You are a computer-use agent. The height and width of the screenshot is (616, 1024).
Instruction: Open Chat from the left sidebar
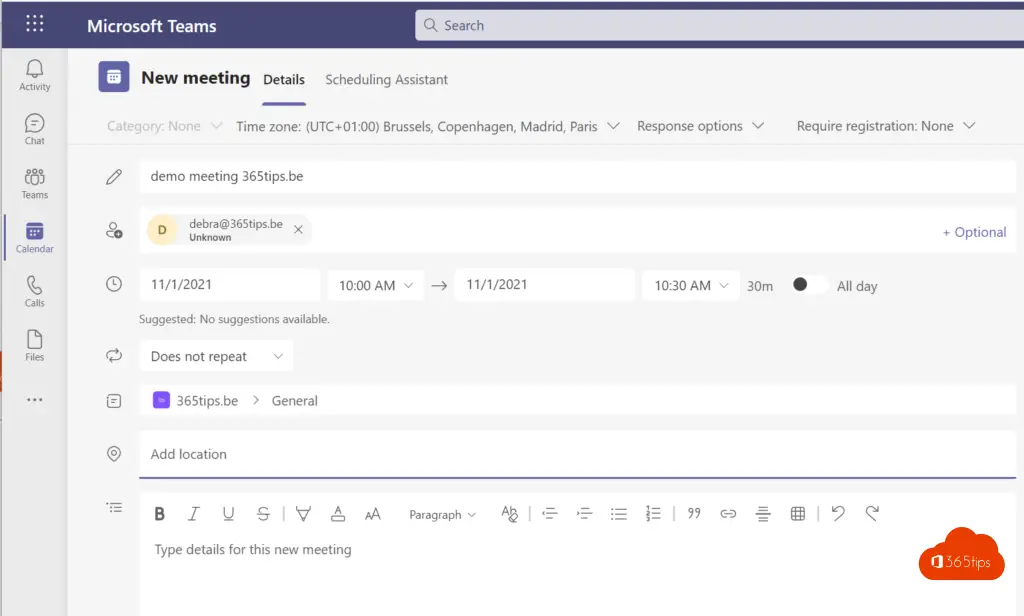pyautogui.click(x=35, y=129)
